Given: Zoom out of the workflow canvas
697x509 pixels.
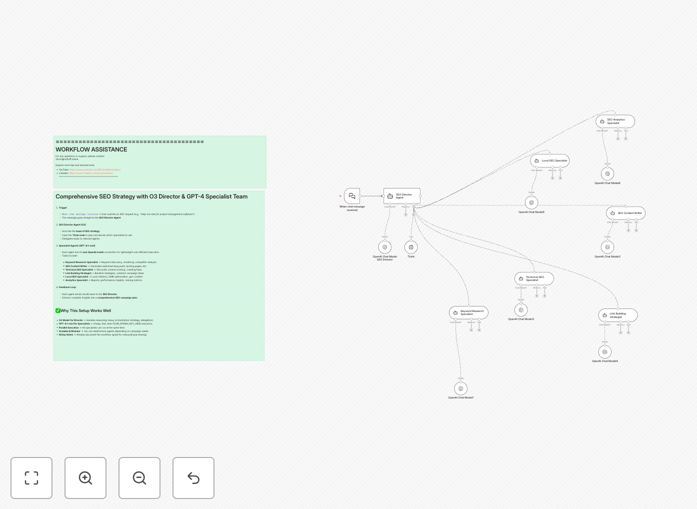Looking at the screenshot, I should [x=139, y=478].
